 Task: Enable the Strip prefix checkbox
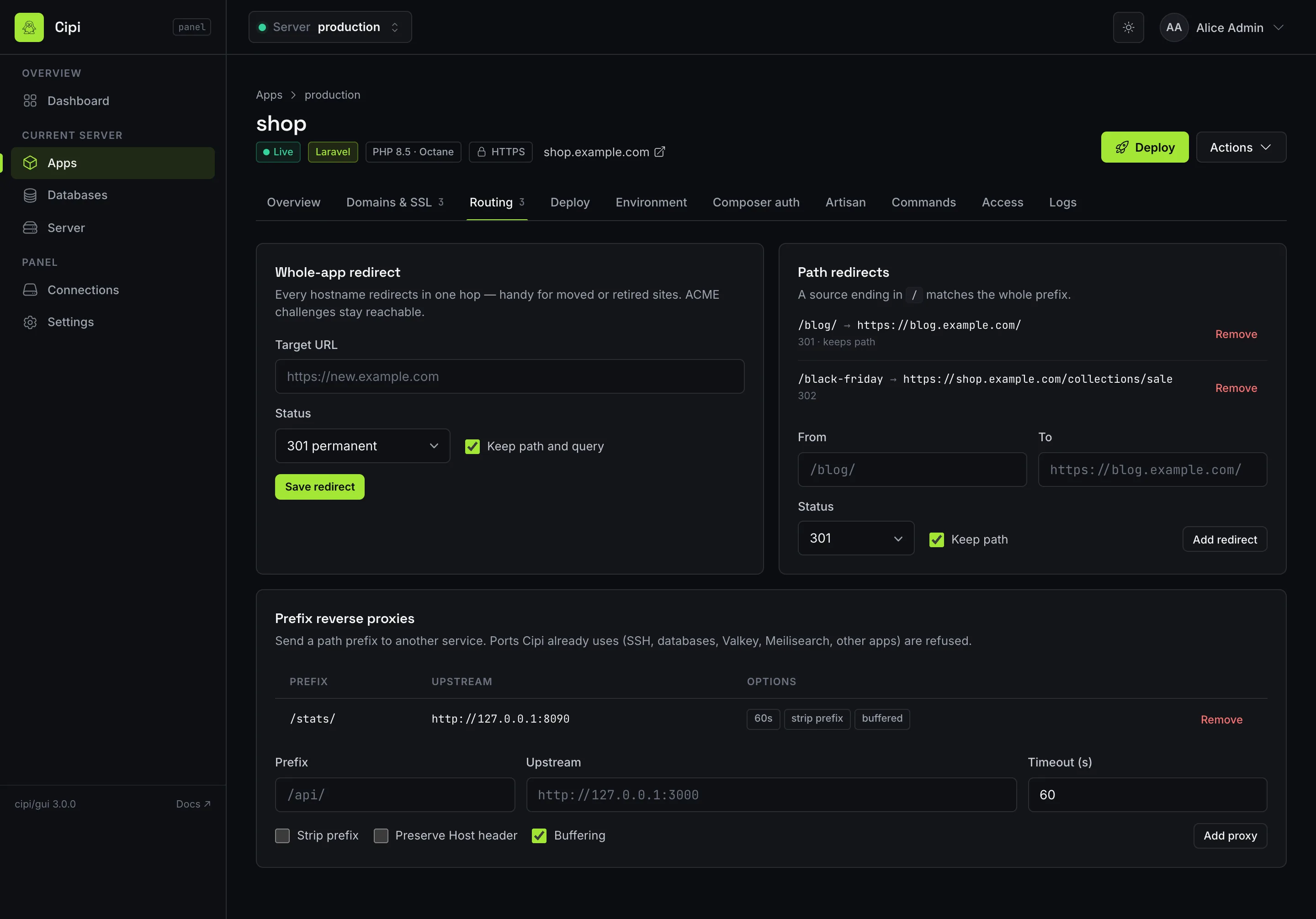point(282,836)
